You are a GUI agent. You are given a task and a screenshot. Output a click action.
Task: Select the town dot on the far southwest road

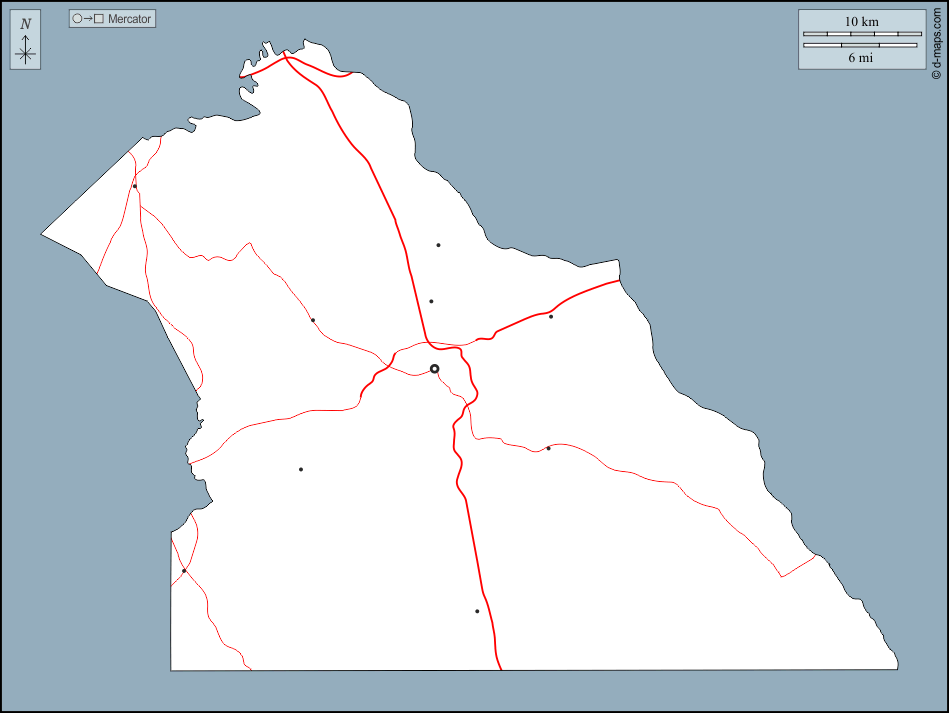point(184,571)
